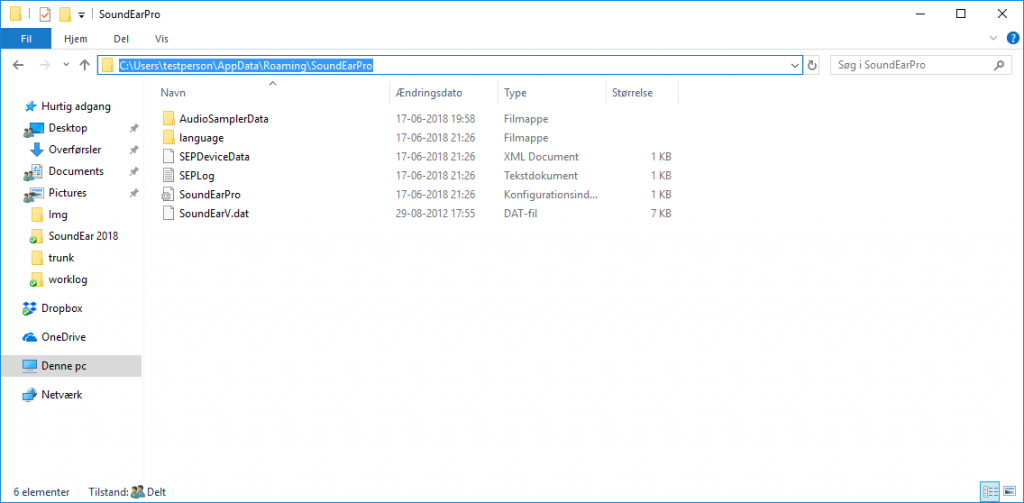Screen dimensions: 1024x503
Task: Click the New folder quick access icon
Action: click(x=65, y=14)
